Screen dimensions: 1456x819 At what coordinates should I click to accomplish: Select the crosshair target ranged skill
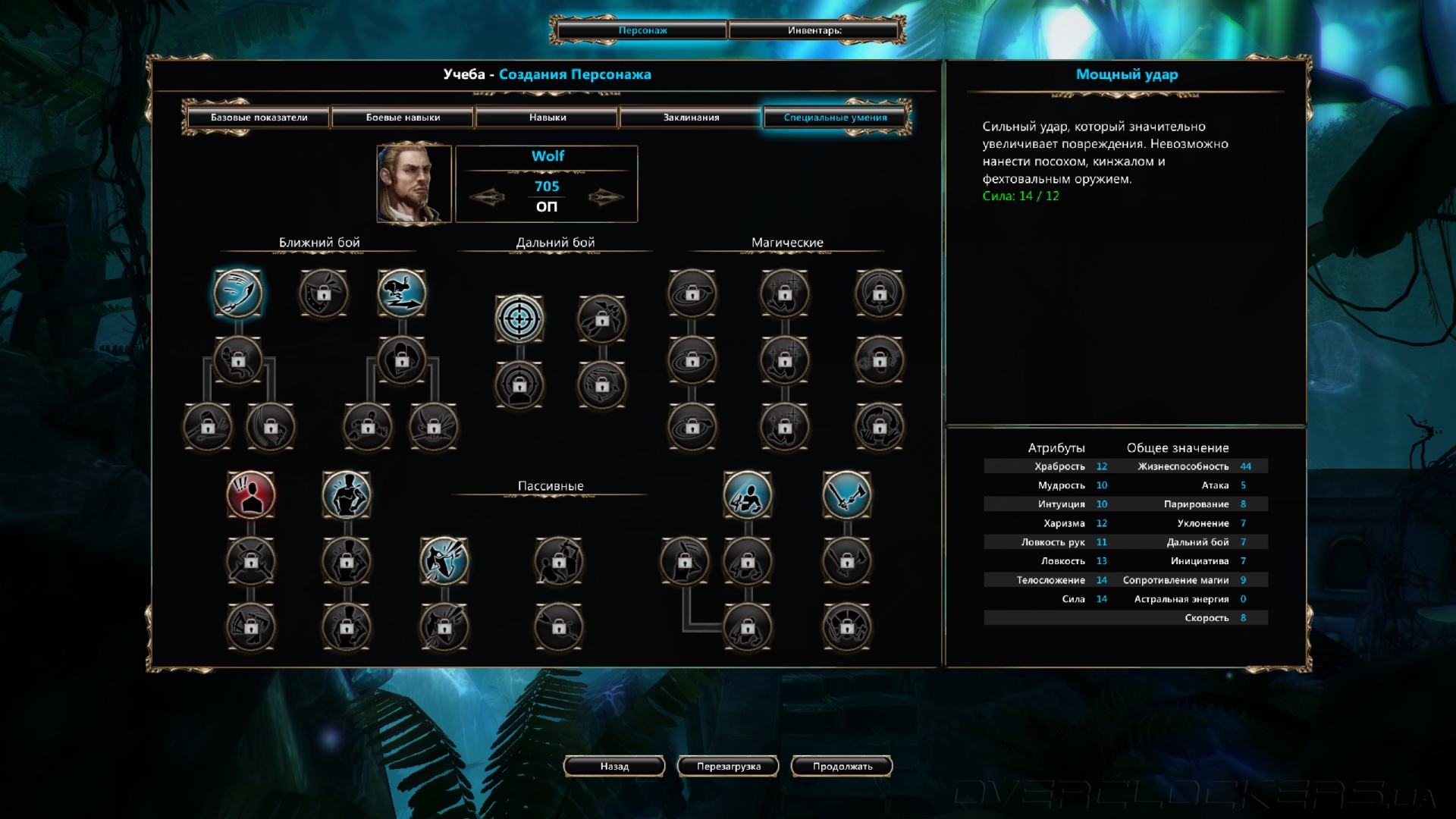(519, 318)
